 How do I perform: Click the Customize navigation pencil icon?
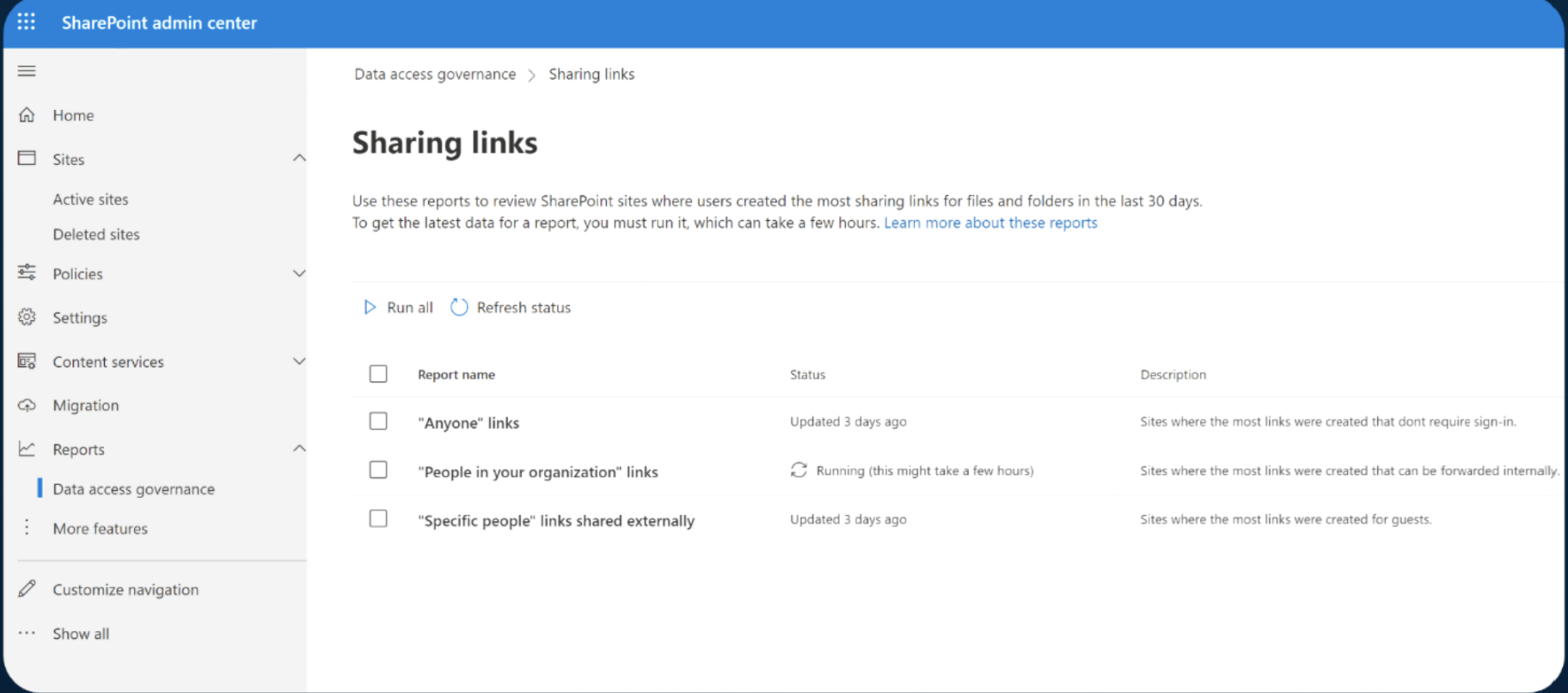[x=27, y=589]
